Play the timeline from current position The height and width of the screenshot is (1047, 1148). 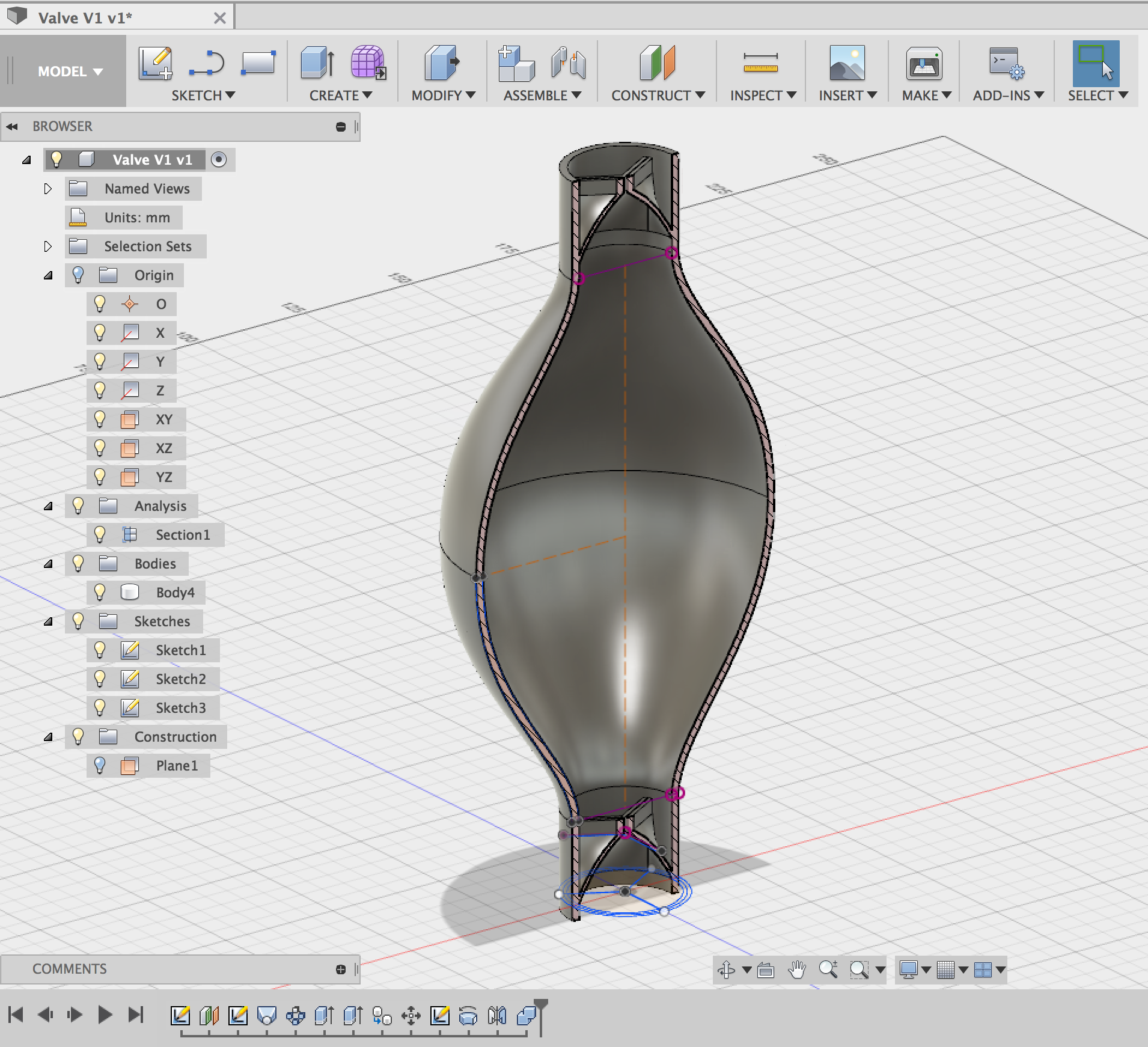105,1015
